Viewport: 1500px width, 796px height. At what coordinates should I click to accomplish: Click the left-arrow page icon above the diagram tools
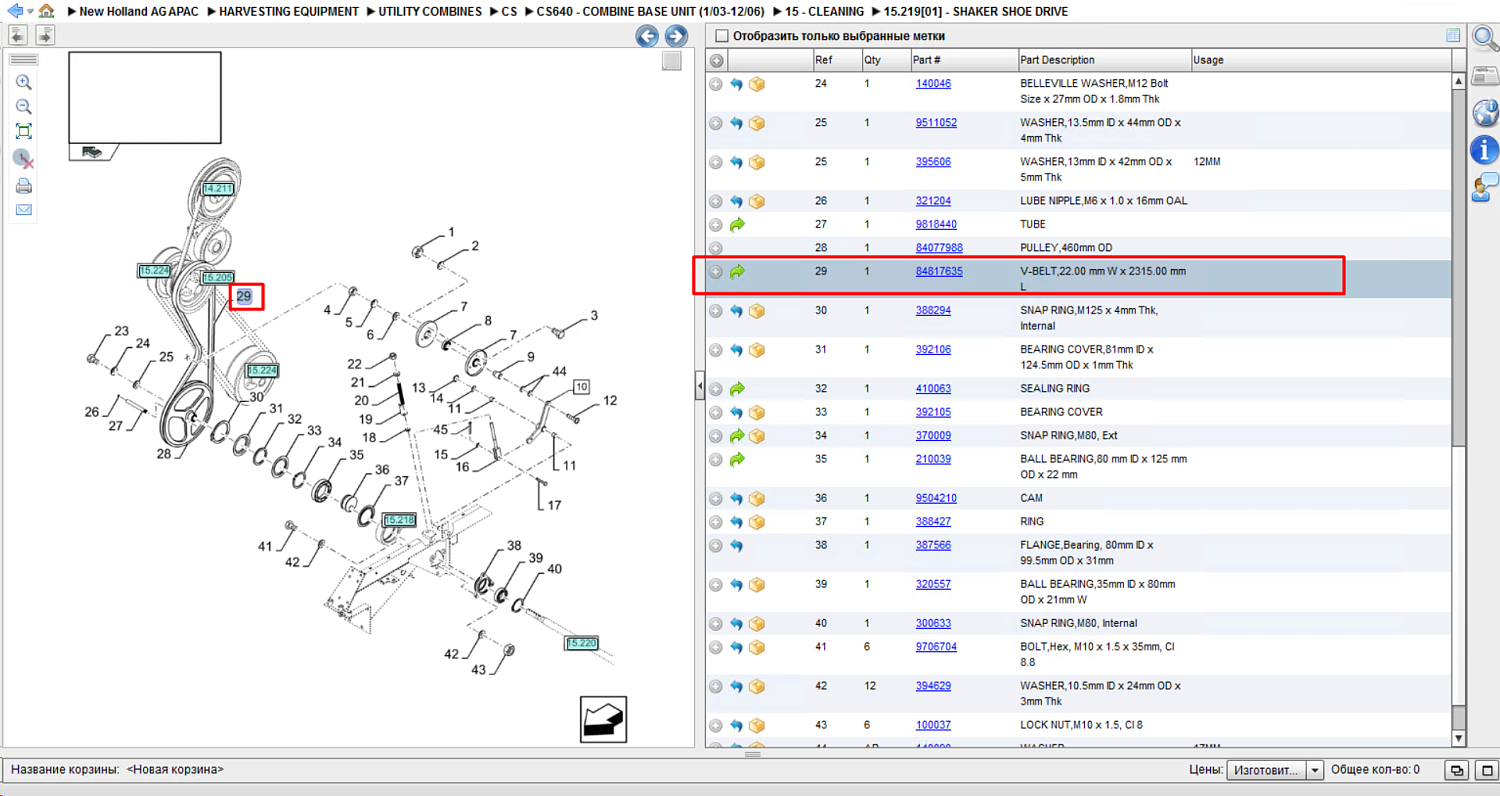pos(18,36)
